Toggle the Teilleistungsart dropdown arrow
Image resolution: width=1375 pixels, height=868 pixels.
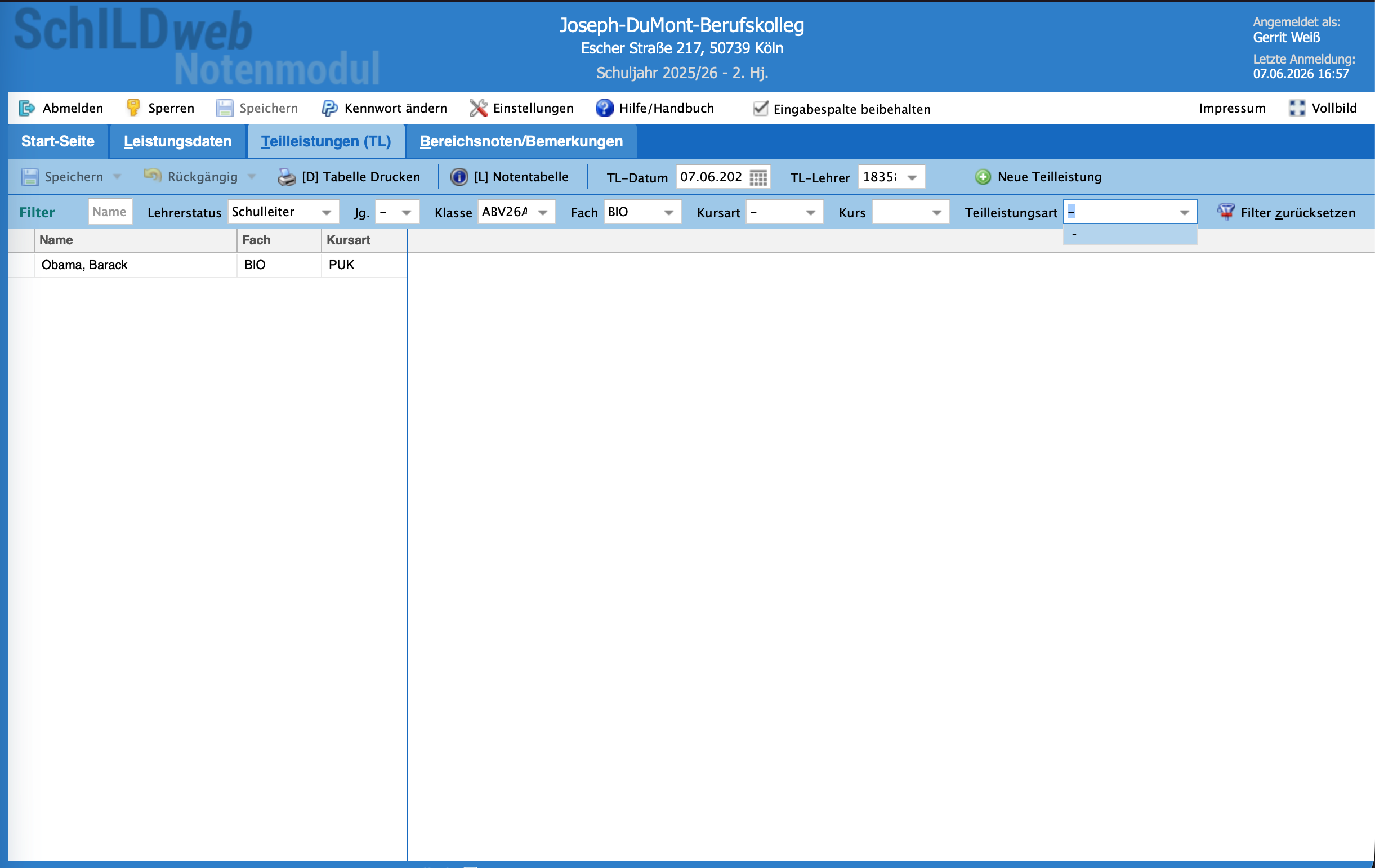1184,212
